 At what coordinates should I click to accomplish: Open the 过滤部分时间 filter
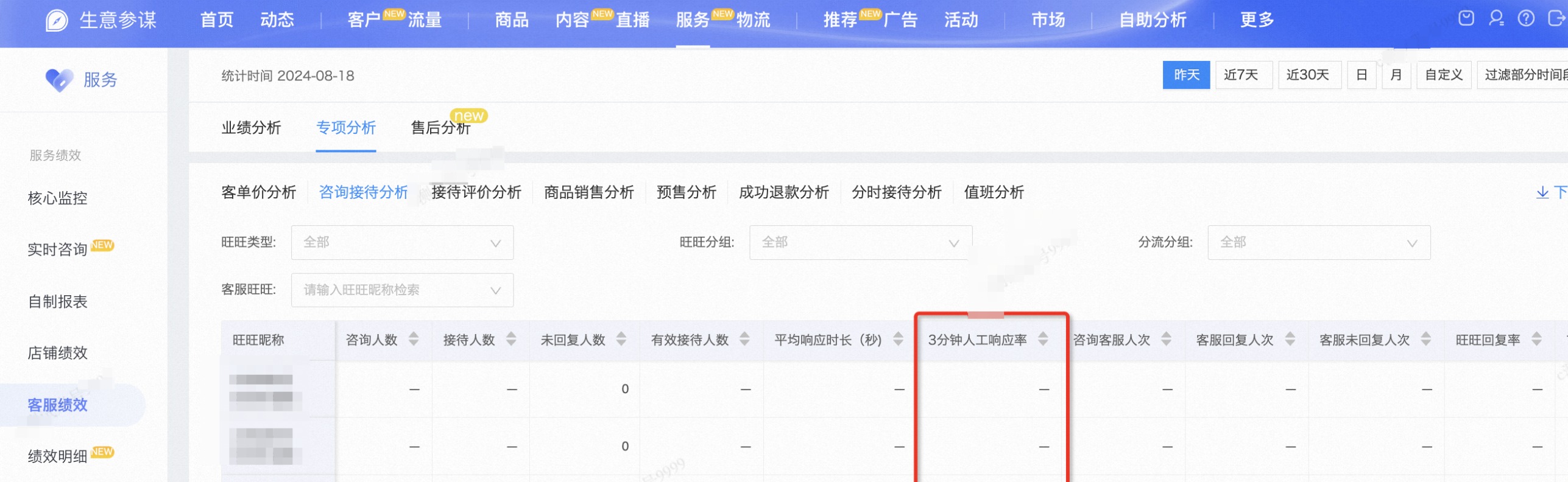pyautogui.click(x=1522, y=75)
